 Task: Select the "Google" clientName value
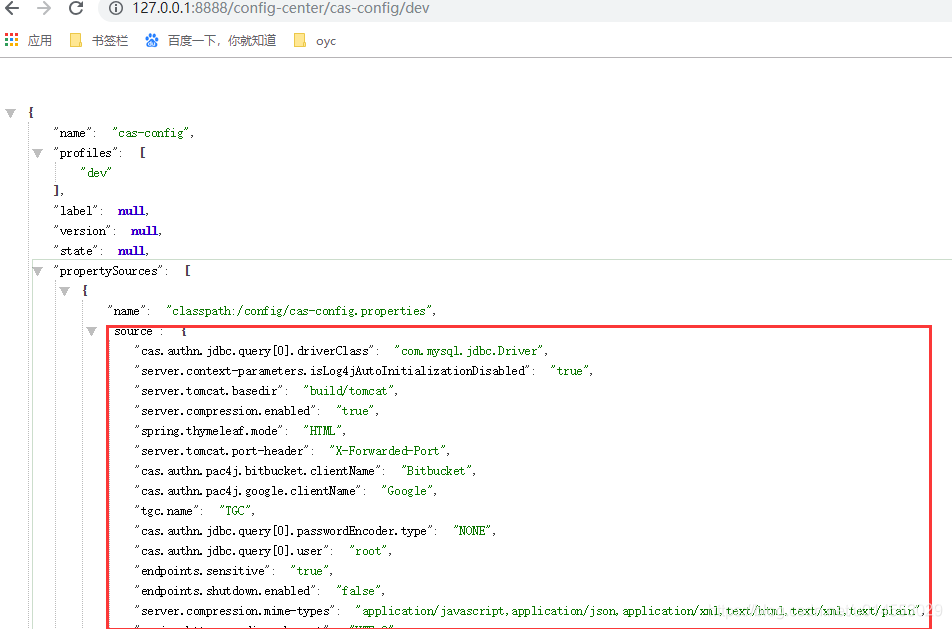(407, 491)
